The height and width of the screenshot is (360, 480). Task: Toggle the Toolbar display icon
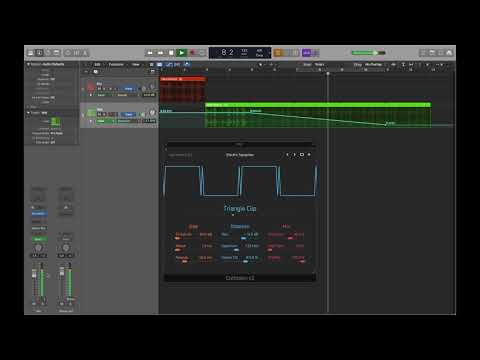tap(57, 53)
